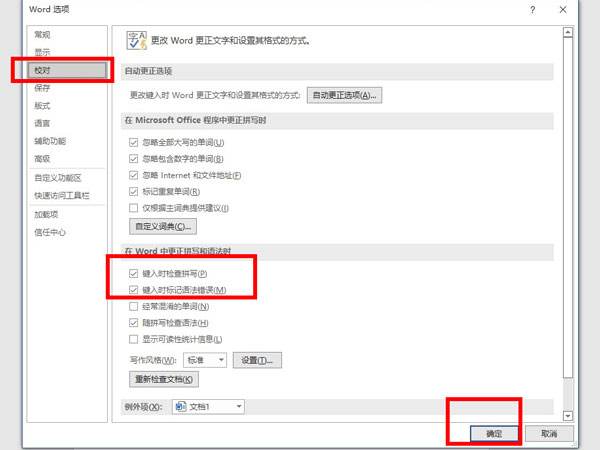Viewport: 600px width, 450px height.
Task: Click the 设置(T)... button
Action: click(257, 360)
